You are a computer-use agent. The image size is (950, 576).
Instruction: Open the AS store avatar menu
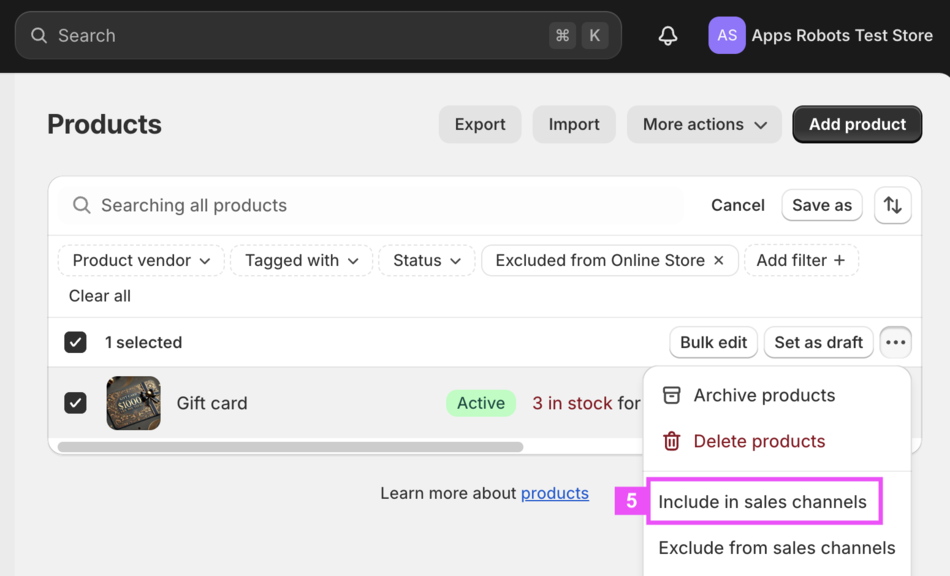coord(727,36)
